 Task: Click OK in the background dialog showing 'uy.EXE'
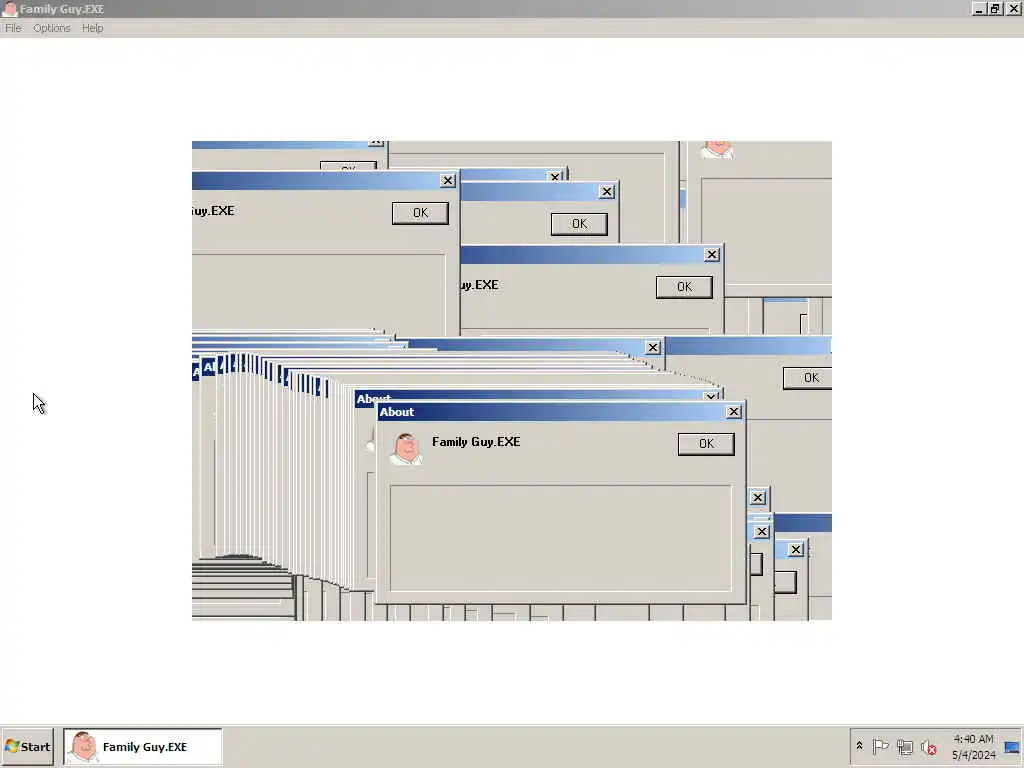(684, 287)
